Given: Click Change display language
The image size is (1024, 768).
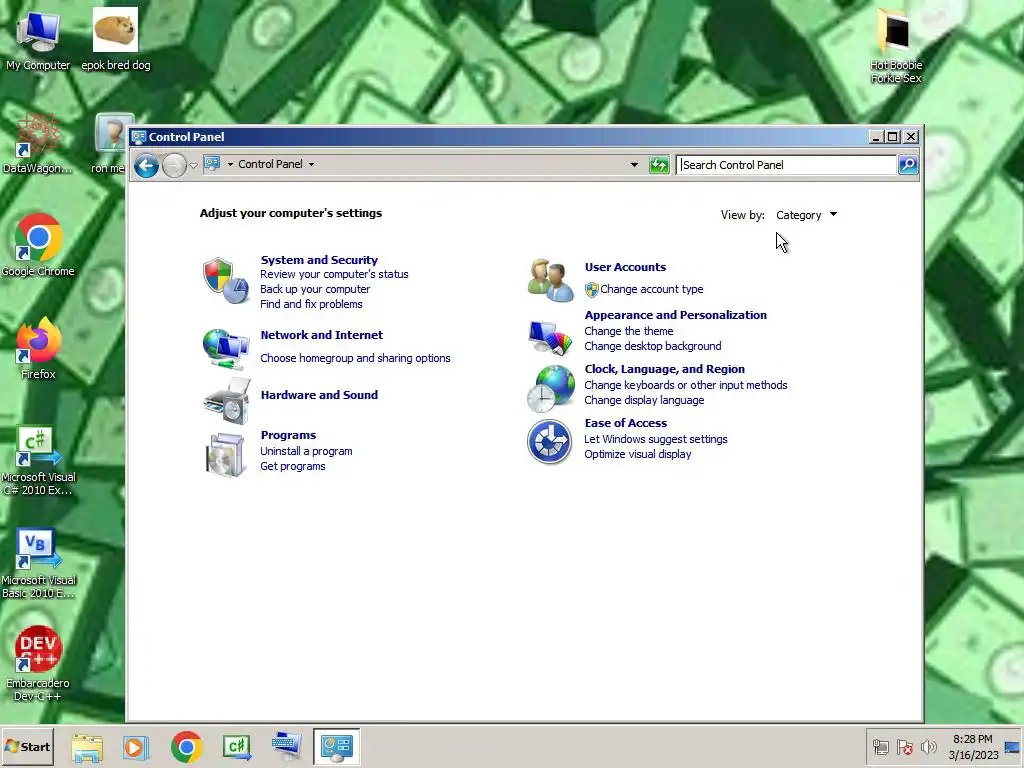Looking at the screenshot, I should pos(644,400).
